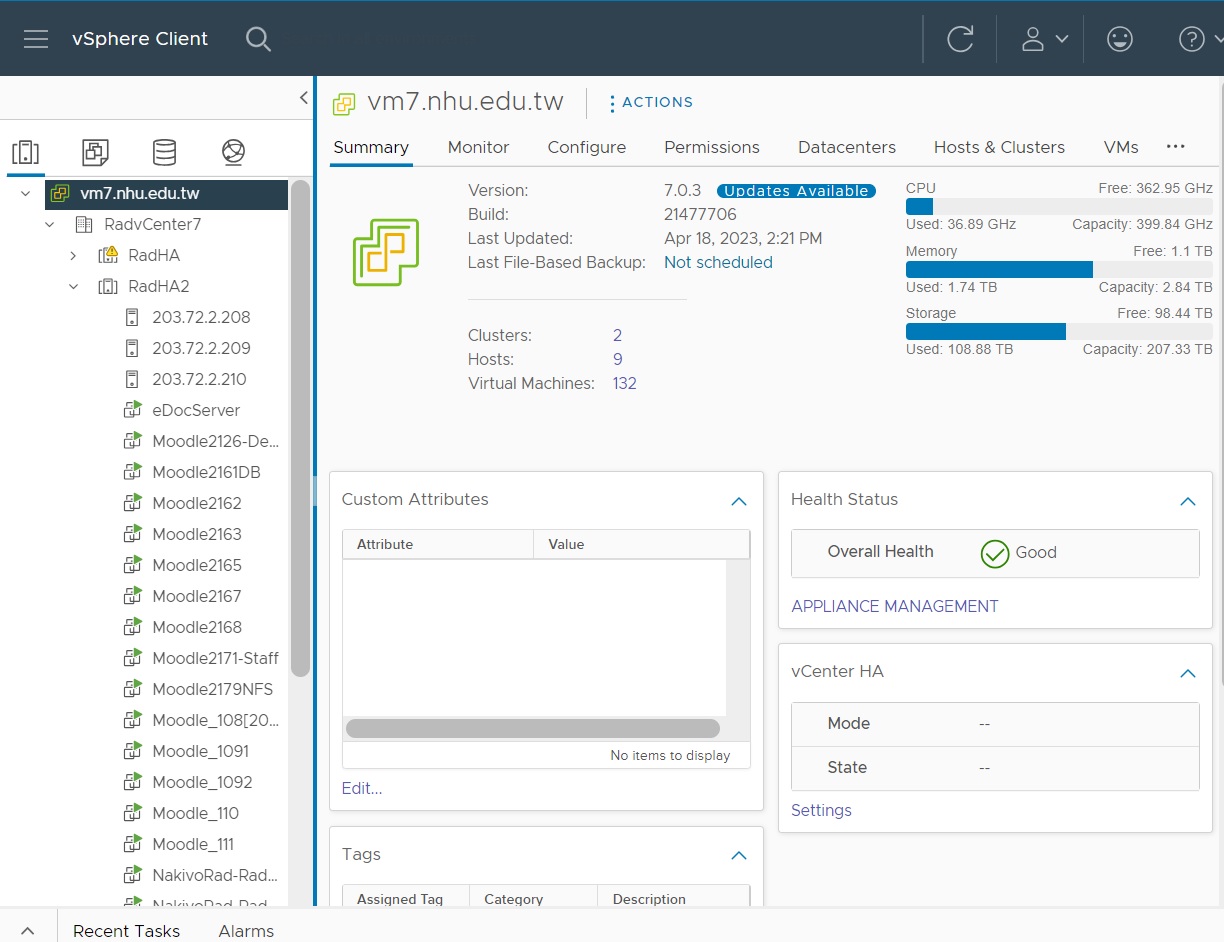This screenshot has width=1224, height=942.
Task: Click the Custom Attributes horizontal scrollbar
Action: 532,728
